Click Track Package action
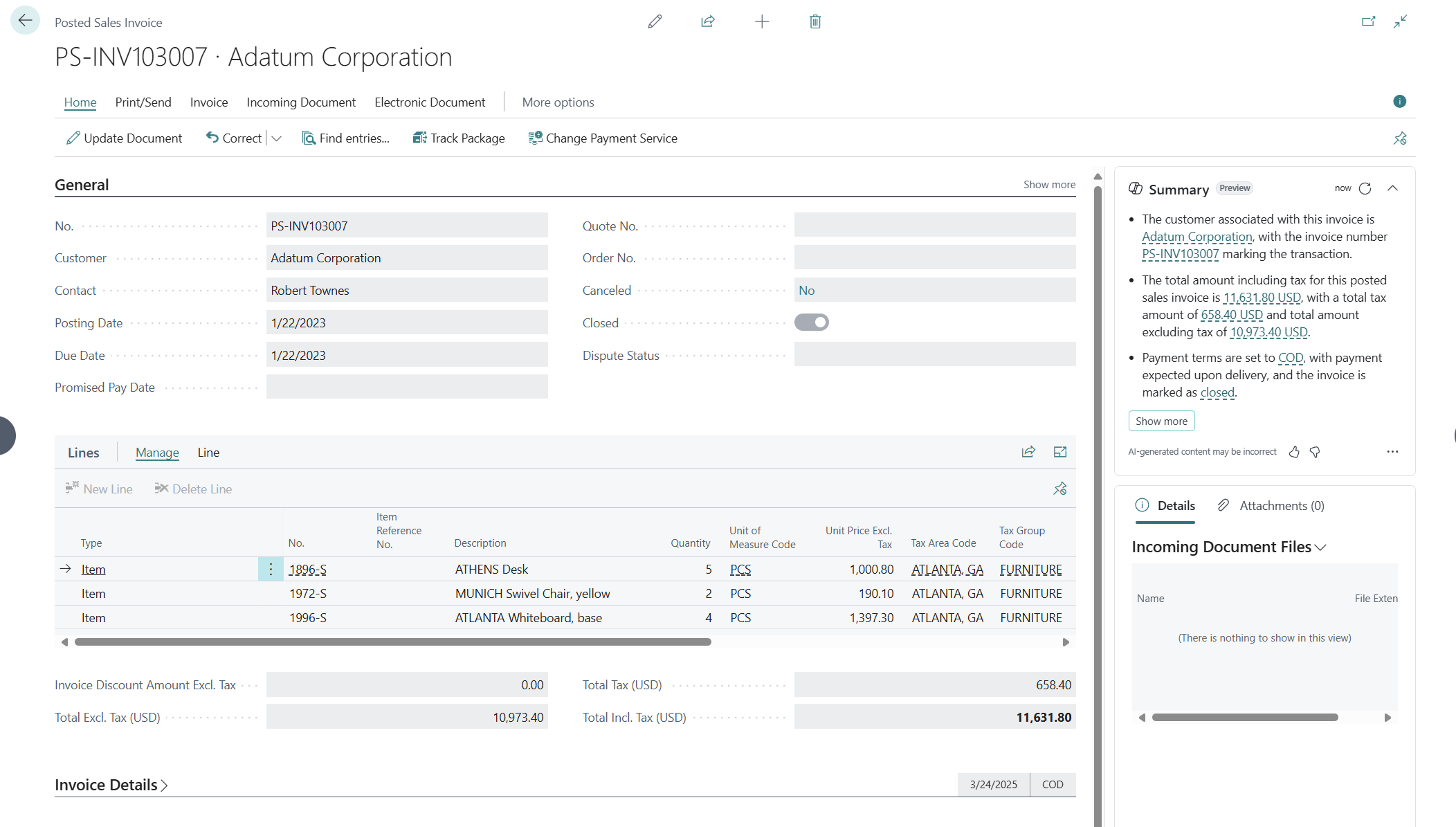Screen dimensions: 1456x827 click(x=459, y=138)
